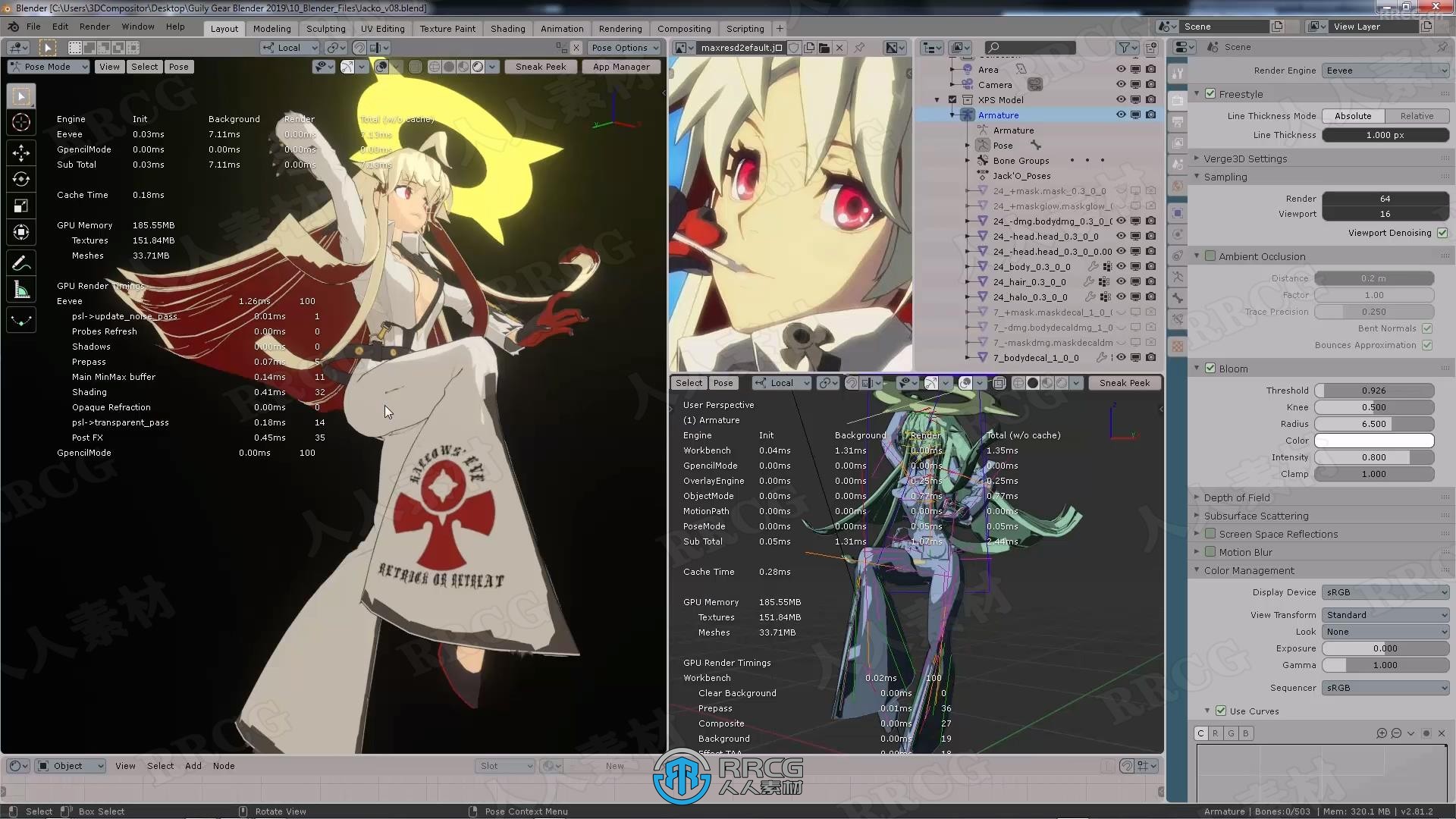Drag the Bloom Radius slider
The width and height of the screenshot is (1456, 819).
tap(1374, 423)
